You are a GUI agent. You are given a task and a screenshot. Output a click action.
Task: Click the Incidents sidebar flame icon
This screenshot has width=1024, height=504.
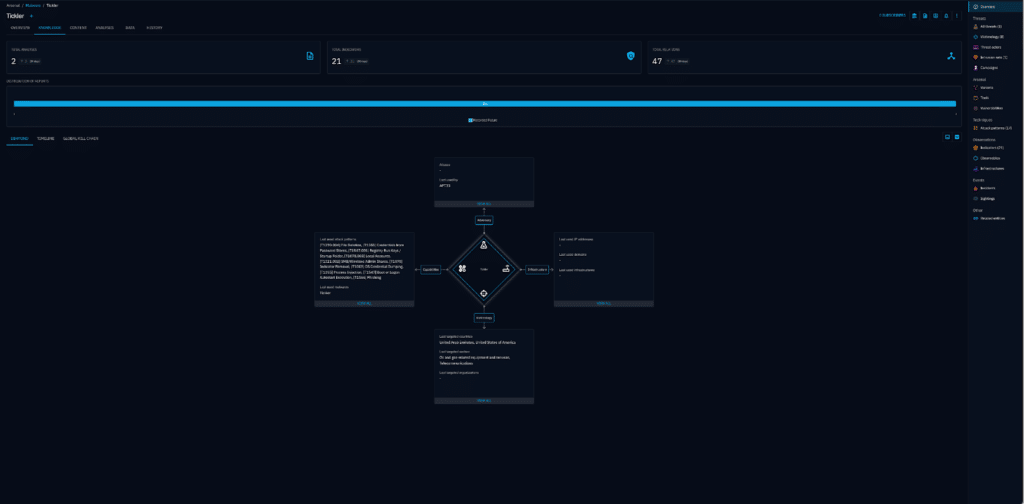pos(975,188)
